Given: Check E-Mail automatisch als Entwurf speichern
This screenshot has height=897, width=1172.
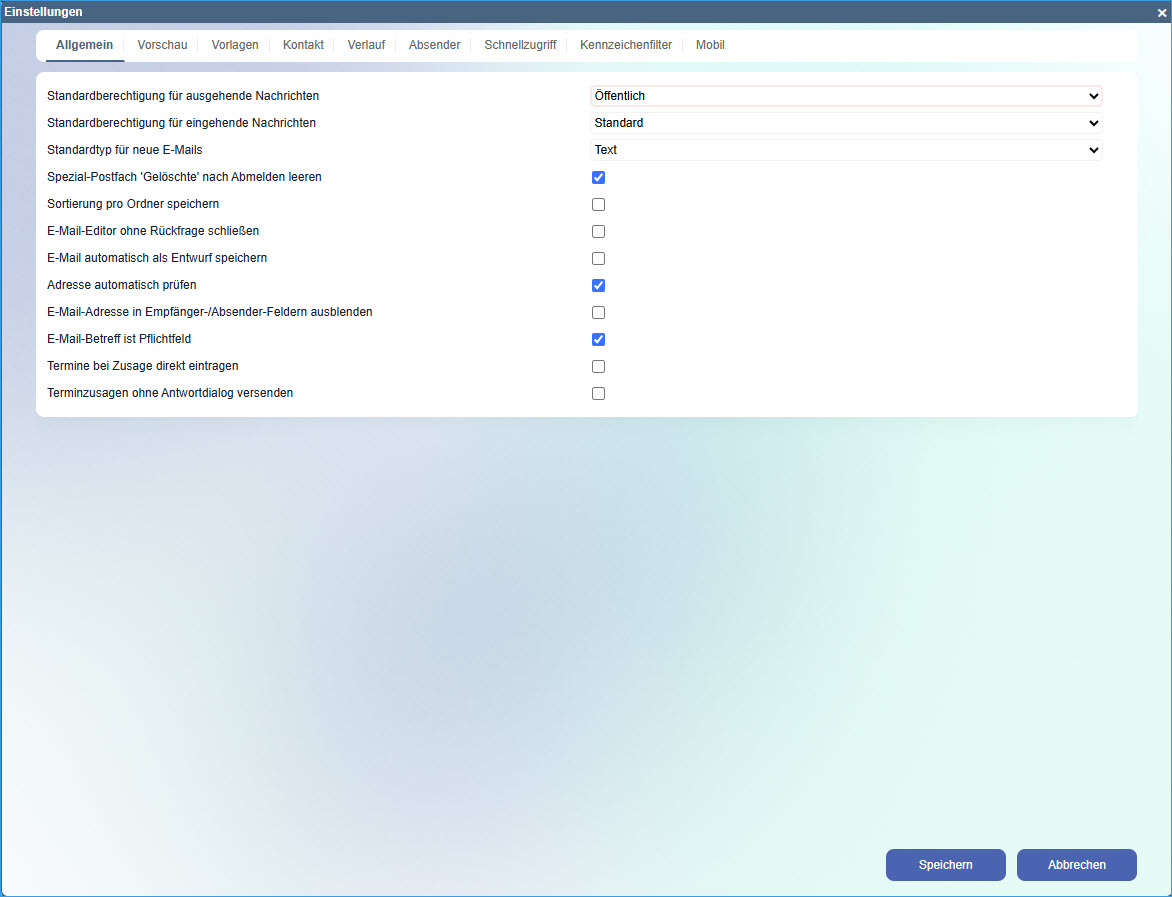Looking at the screenshot, I should pyautogui.click(x=598, y=258).
